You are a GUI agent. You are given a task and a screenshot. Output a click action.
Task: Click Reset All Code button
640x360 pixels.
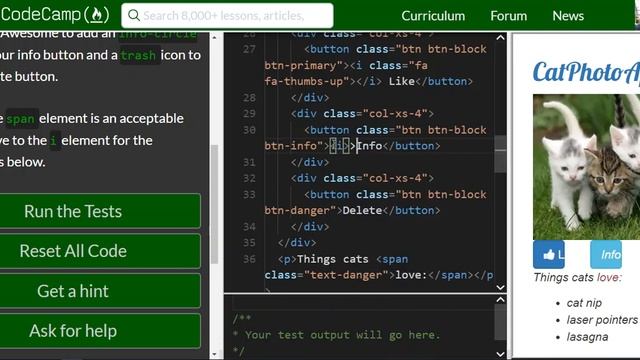(x=100, y=251)
